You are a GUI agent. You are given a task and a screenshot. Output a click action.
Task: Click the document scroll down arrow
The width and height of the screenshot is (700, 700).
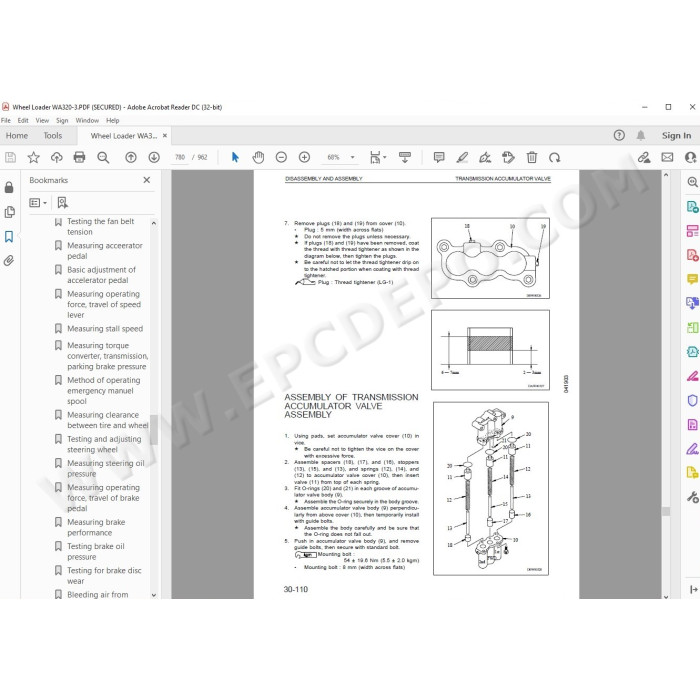coord(666,596)
